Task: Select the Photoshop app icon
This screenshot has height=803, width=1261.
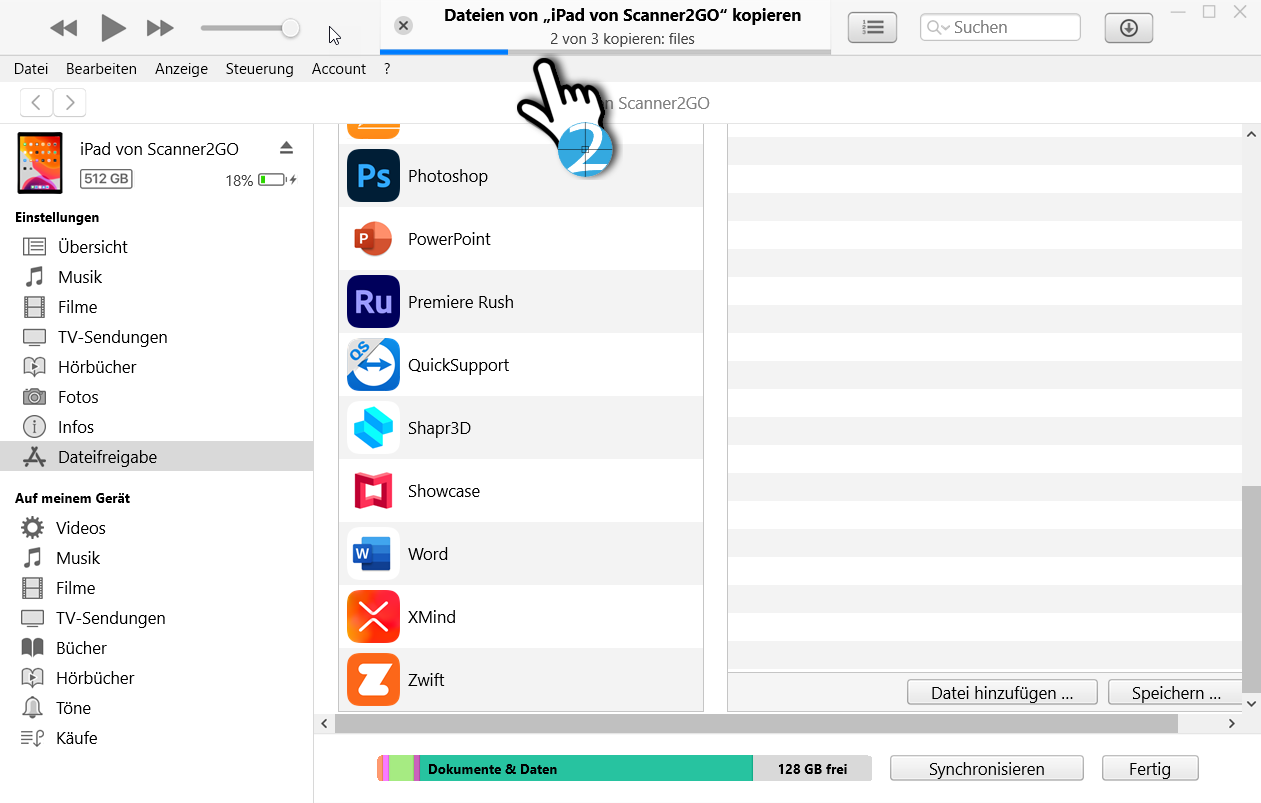Action: [x=373, y=176]
